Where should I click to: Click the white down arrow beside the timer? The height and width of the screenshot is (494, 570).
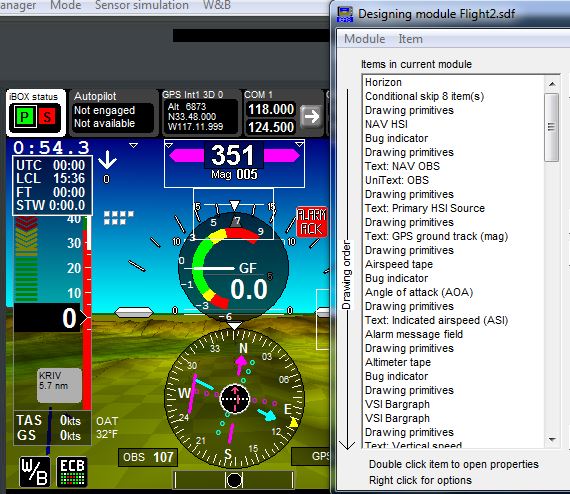coord(107,160)
